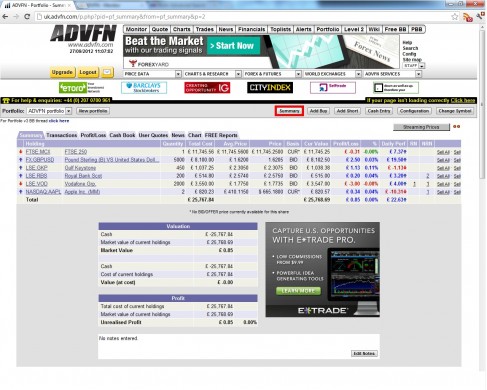Click the blue arrow icon next to LSE:RBS
Viewport: 487px width, 390px height.
pos(21,176)
